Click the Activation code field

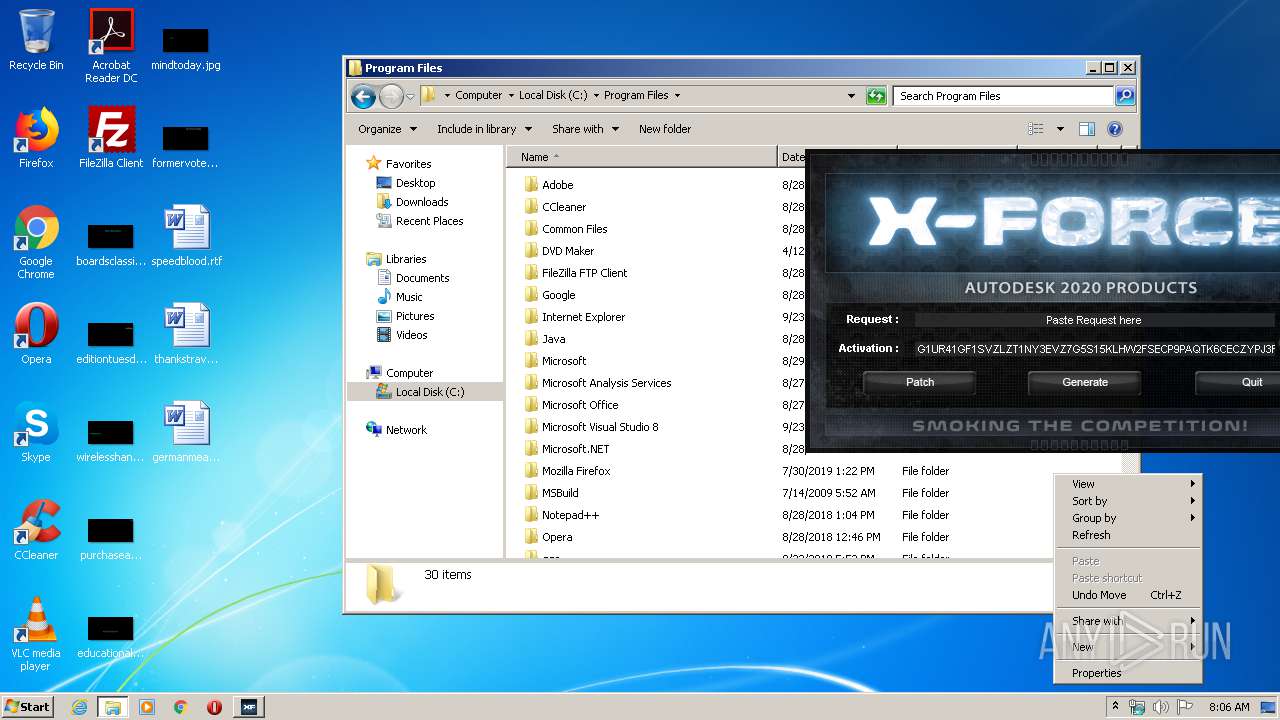click(1096, 349)
